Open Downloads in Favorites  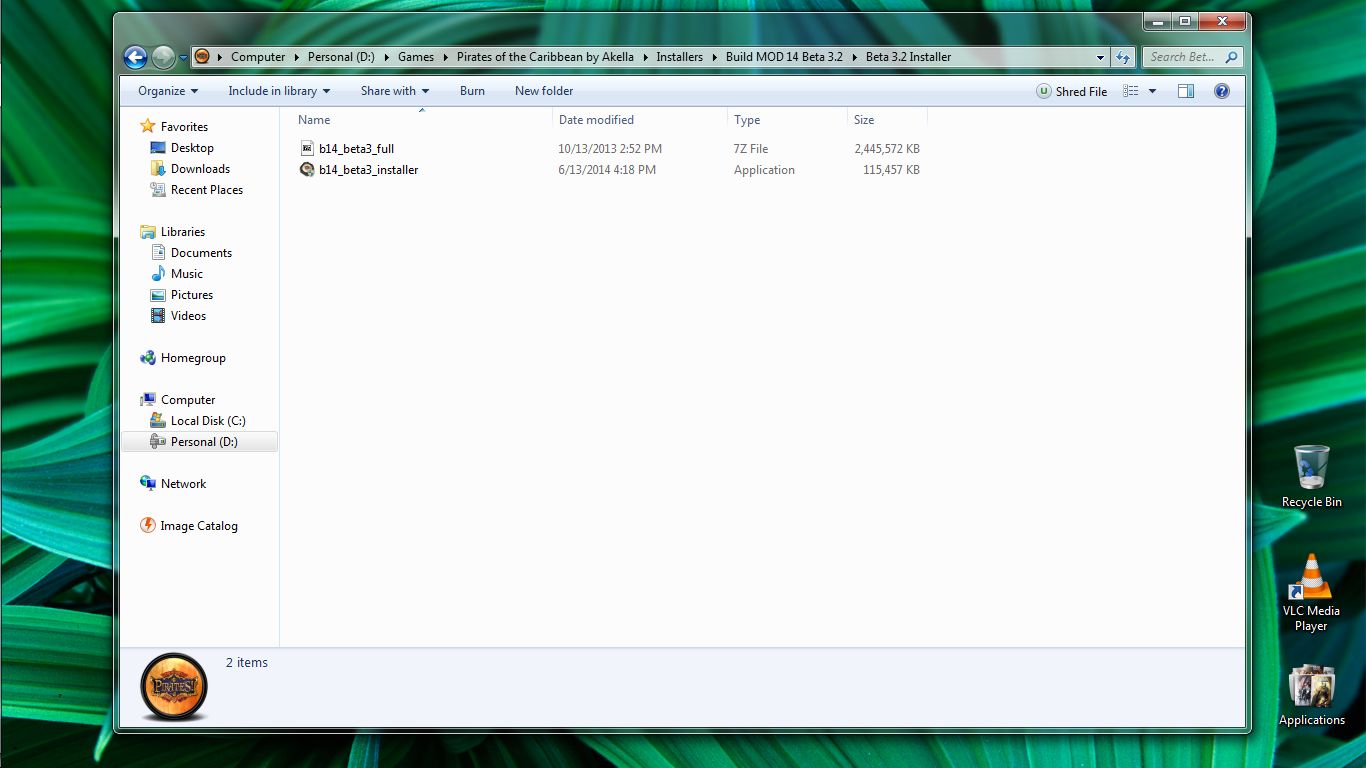200,169
